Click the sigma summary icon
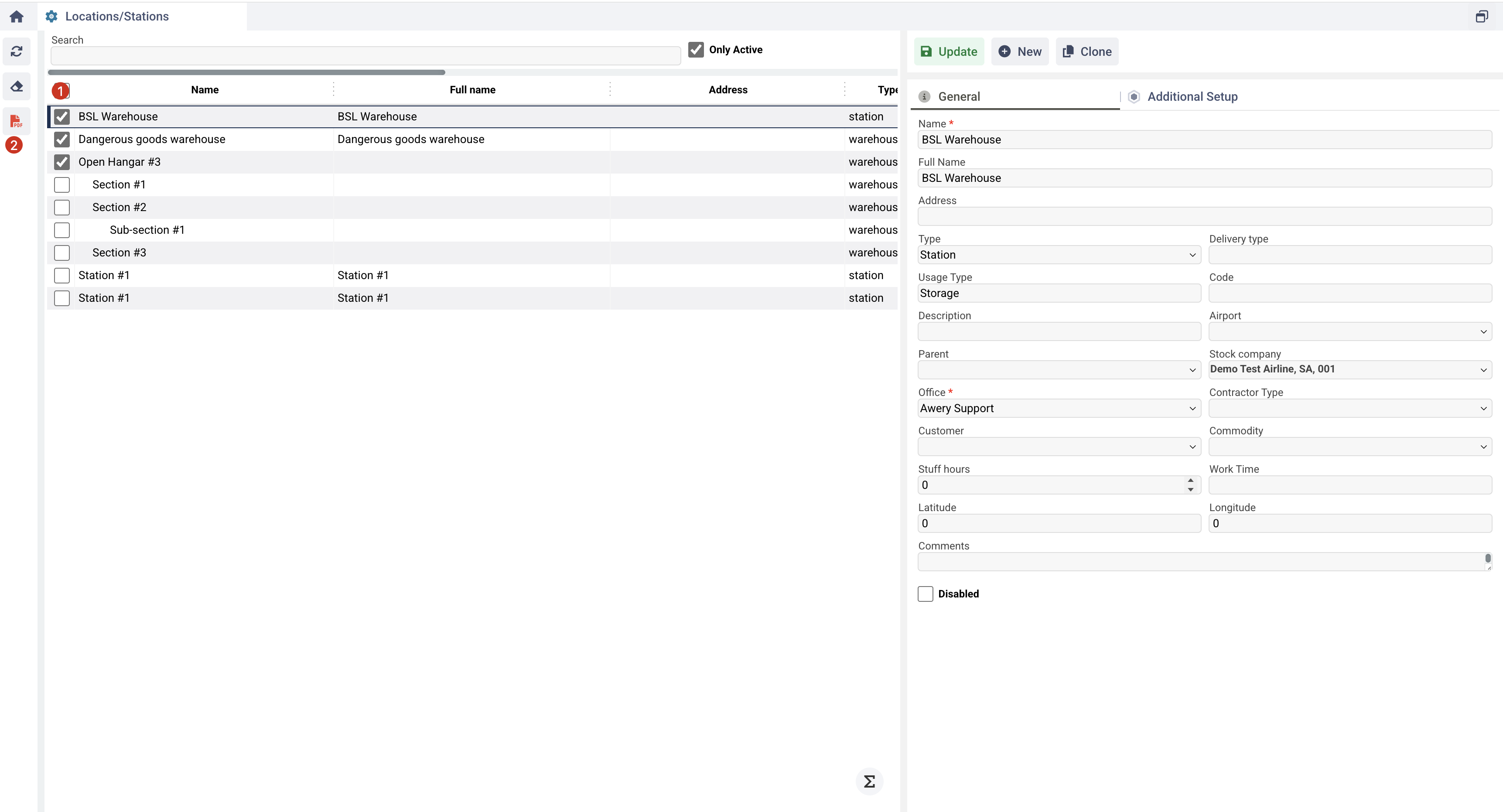Image resolution: width=1503 pixels, height=812 pixels. pyautogui.click(x=869, y=781)
